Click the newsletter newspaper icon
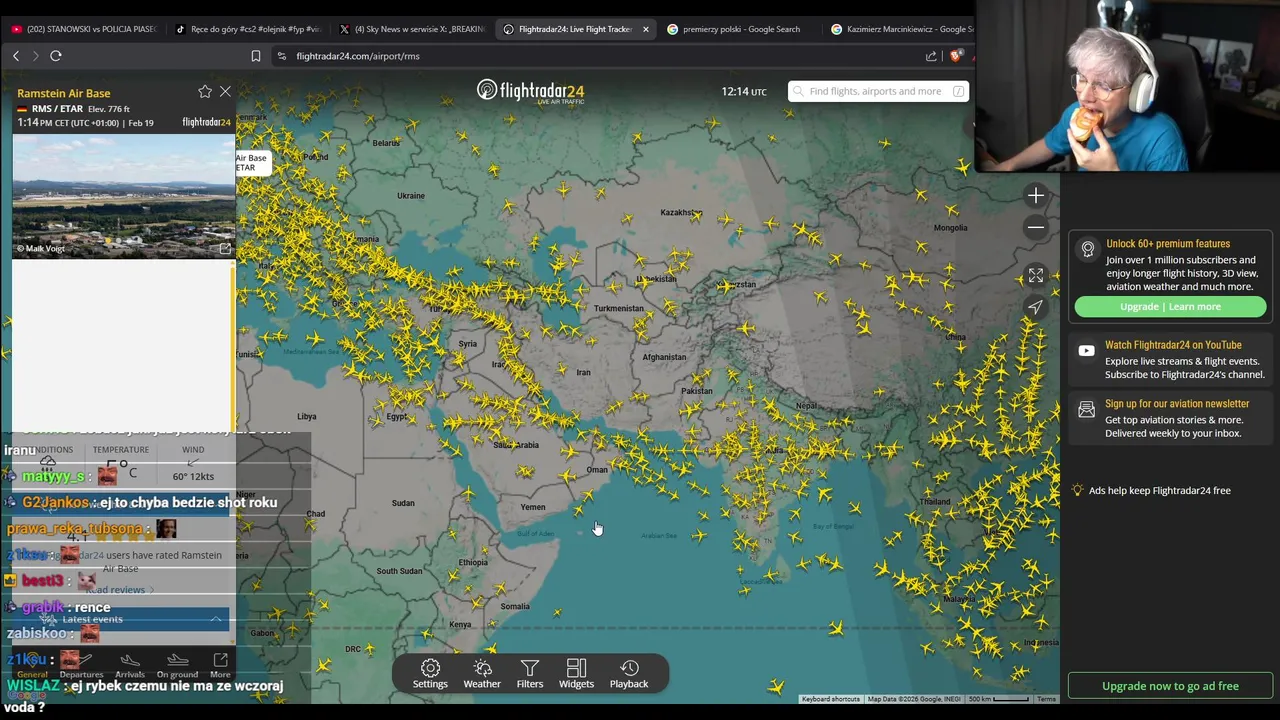Image resolution: width=1280 pixels, height=720 pixels. [x=1087, y=410]
